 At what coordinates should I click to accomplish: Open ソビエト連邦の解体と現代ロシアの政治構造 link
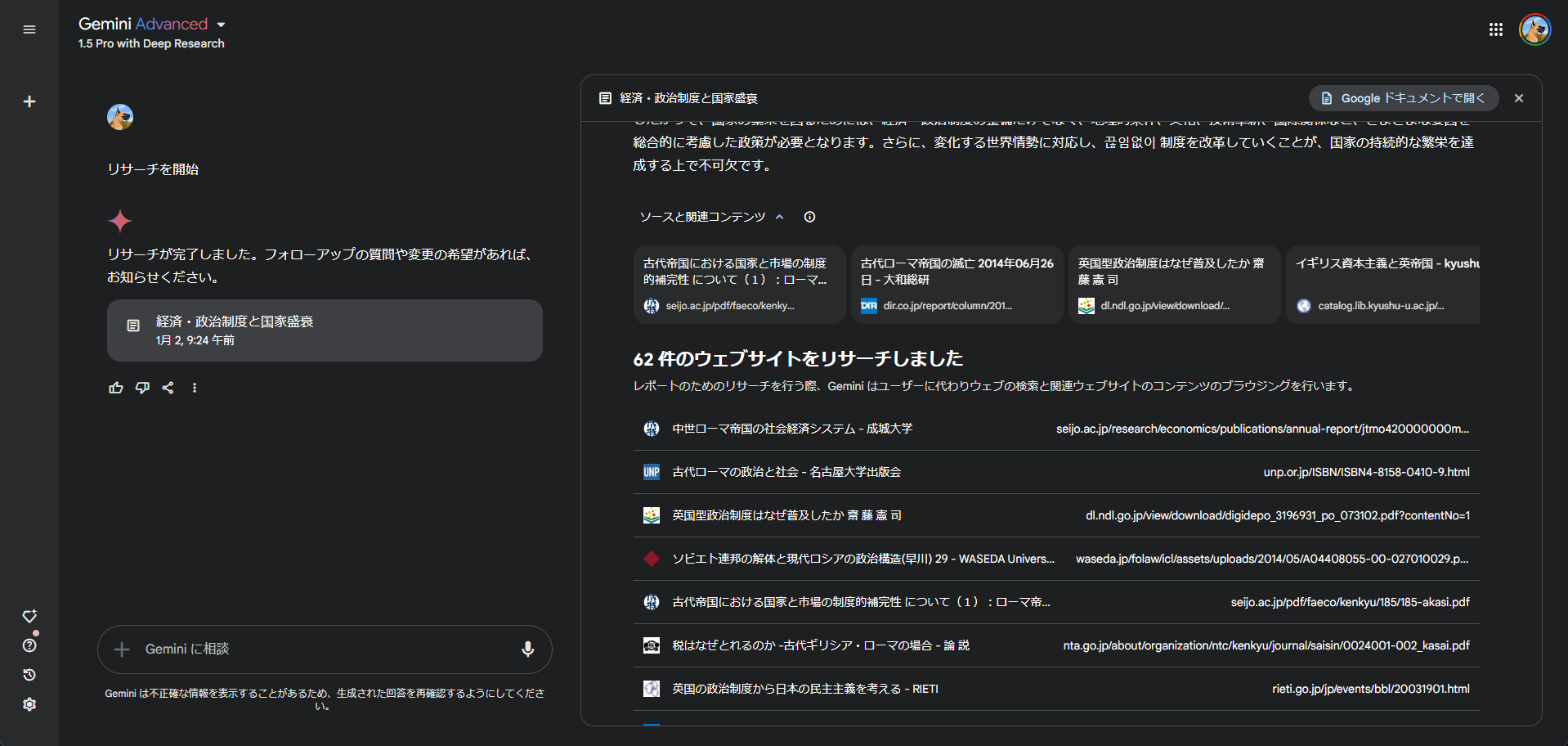(863, 559)
